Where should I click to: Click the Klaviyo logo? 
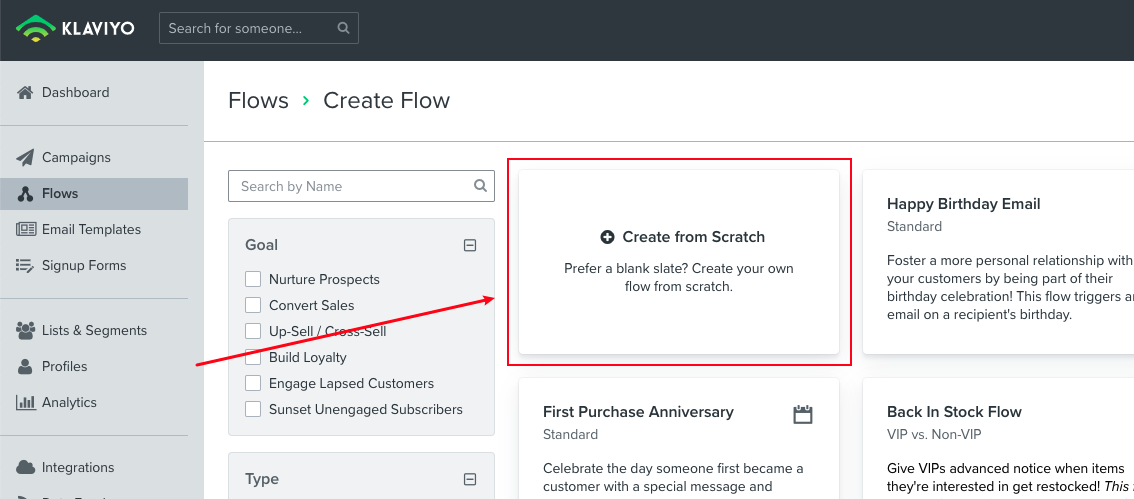(75, 28)
